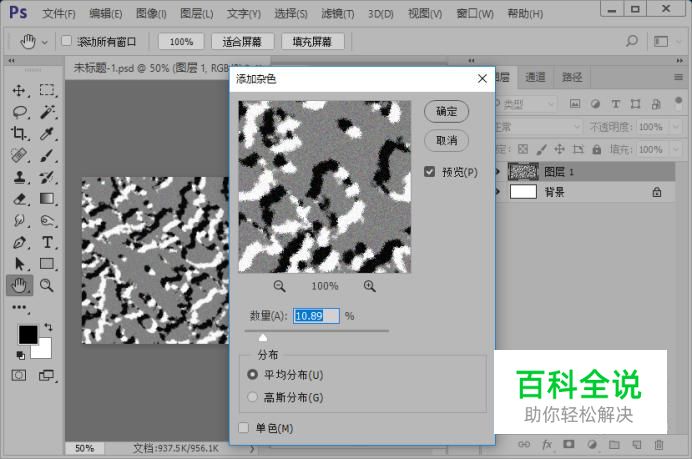Select the Rectangle shape tool
Screen dimensions: 692x459
pos(47,264)
